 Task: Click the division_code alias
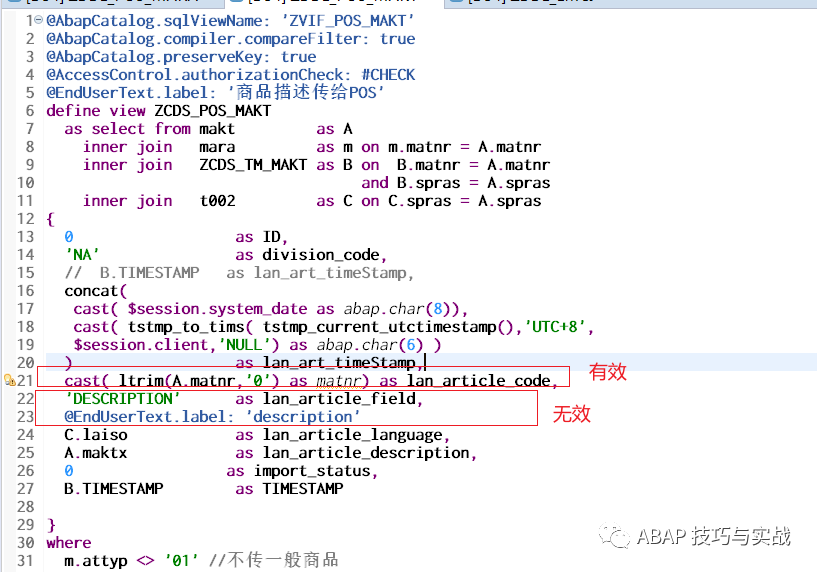(x=321, y=255)
